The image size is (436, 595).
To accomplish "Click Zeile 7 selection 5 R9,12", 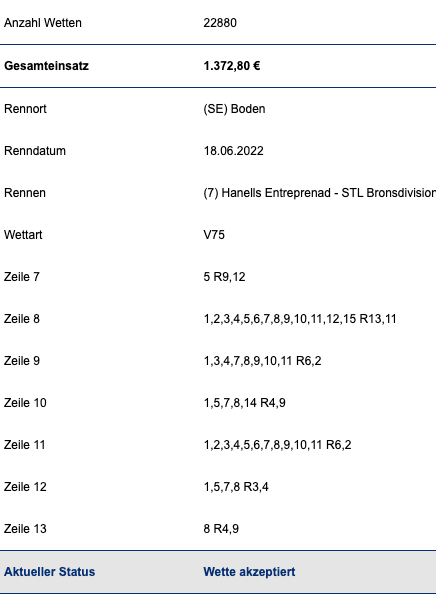I will pos(224,277).
